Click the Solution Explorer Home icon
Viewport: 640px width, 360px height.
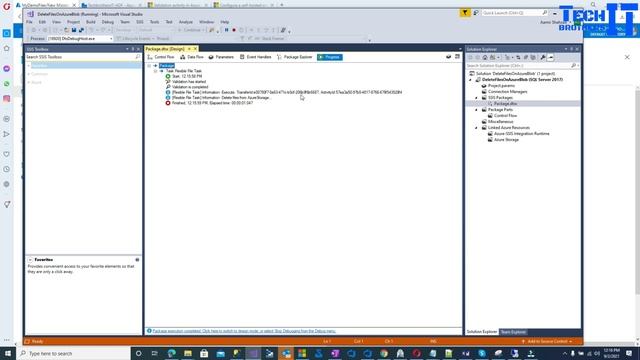click(485, 58)
